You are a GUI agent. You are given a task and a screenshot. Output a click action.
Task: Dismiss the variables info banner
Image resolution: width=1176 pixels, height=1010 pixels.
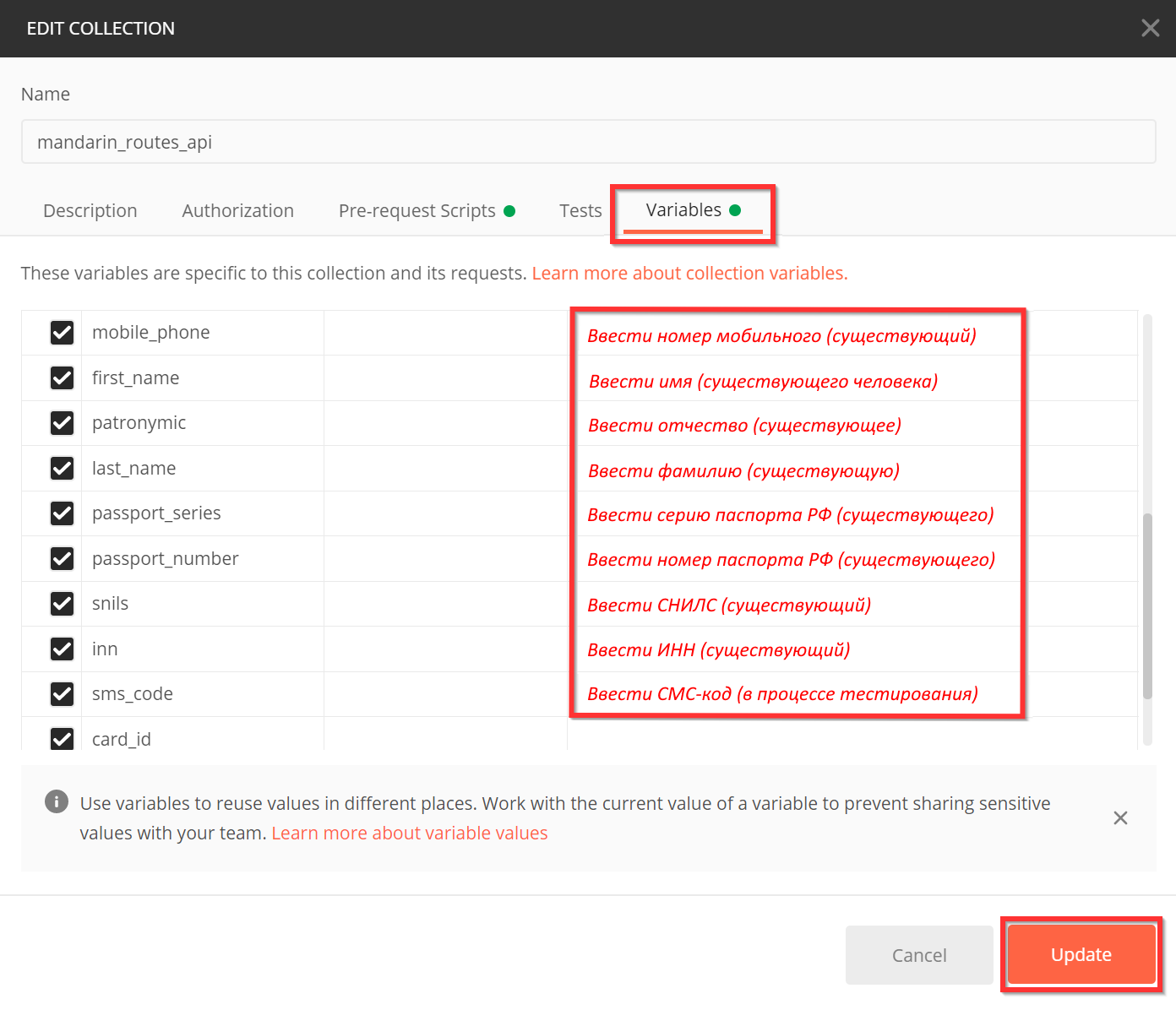(x=1120, y=817)
